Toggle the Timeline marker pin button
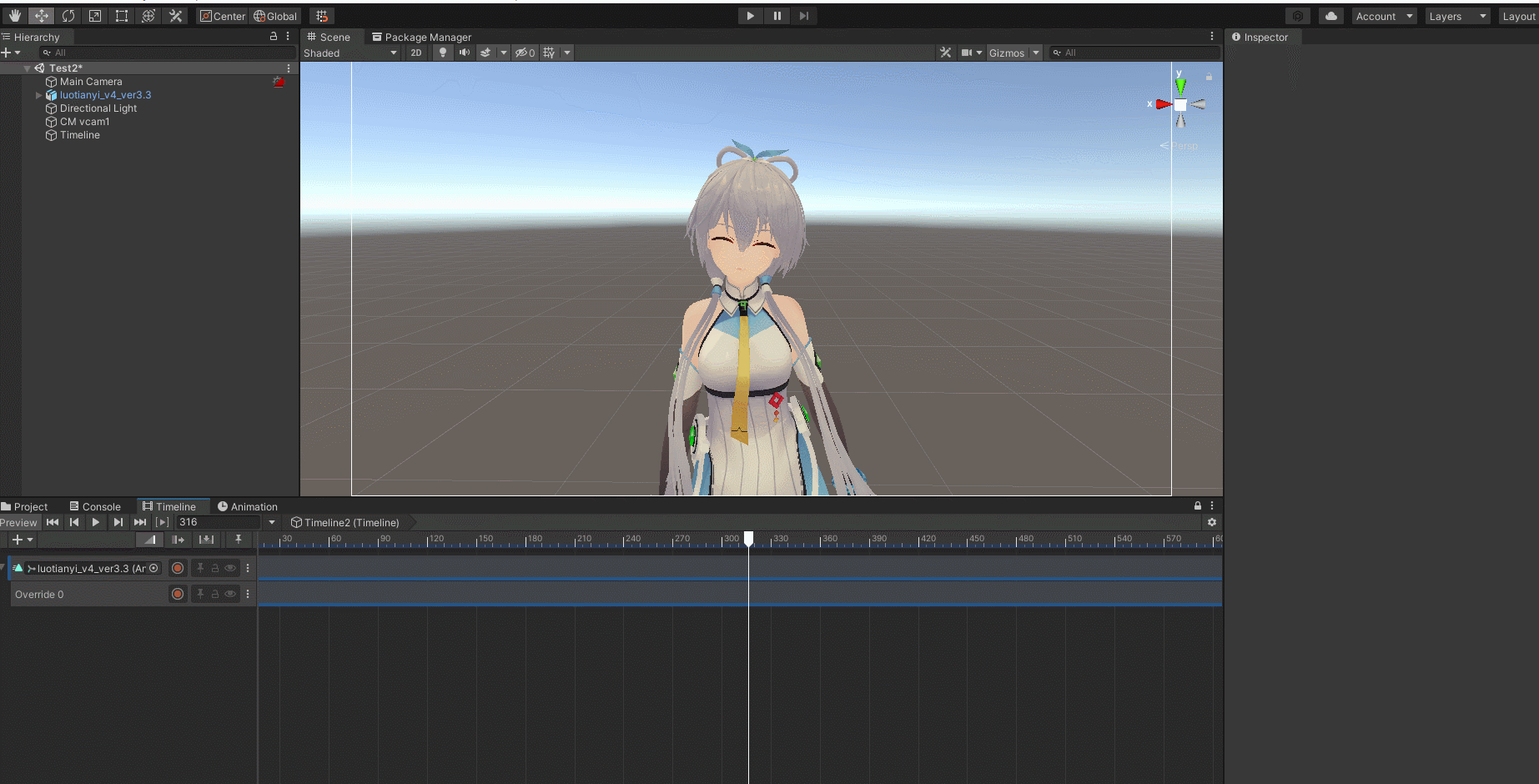 [x=239, y=540]
